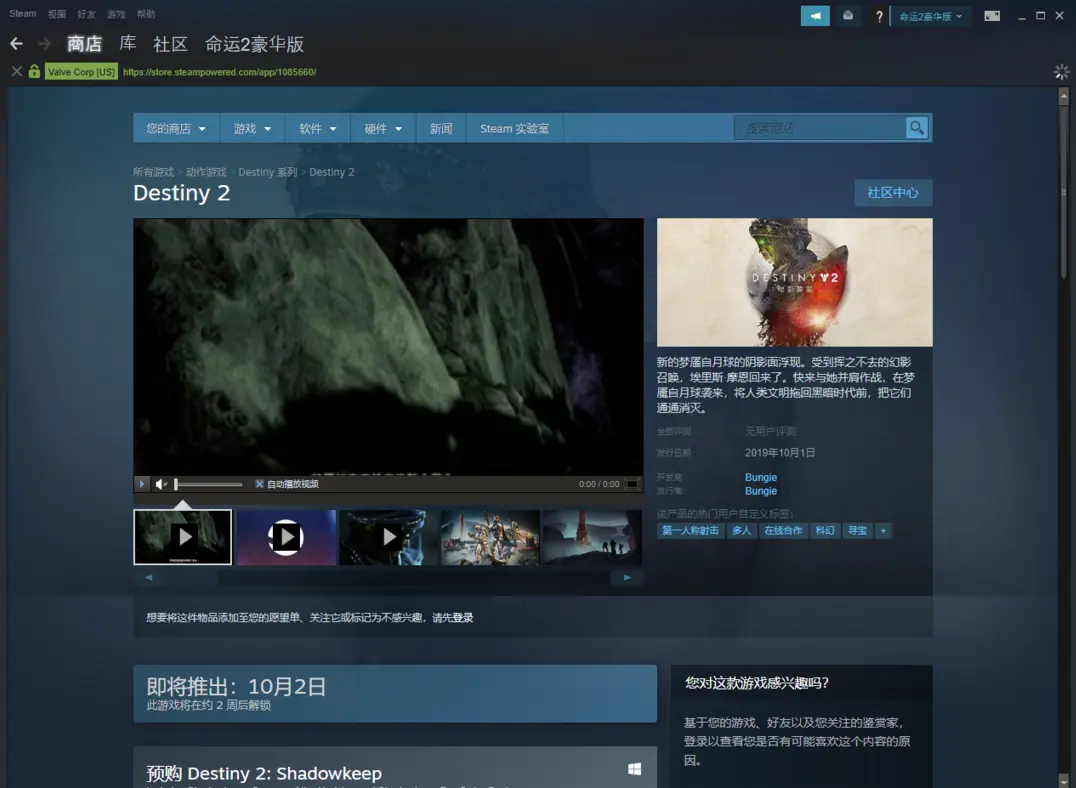The height and width of the screenshot is (788, 1076).
Task: Select the first video thumbnail
Action: pos(183,537)
